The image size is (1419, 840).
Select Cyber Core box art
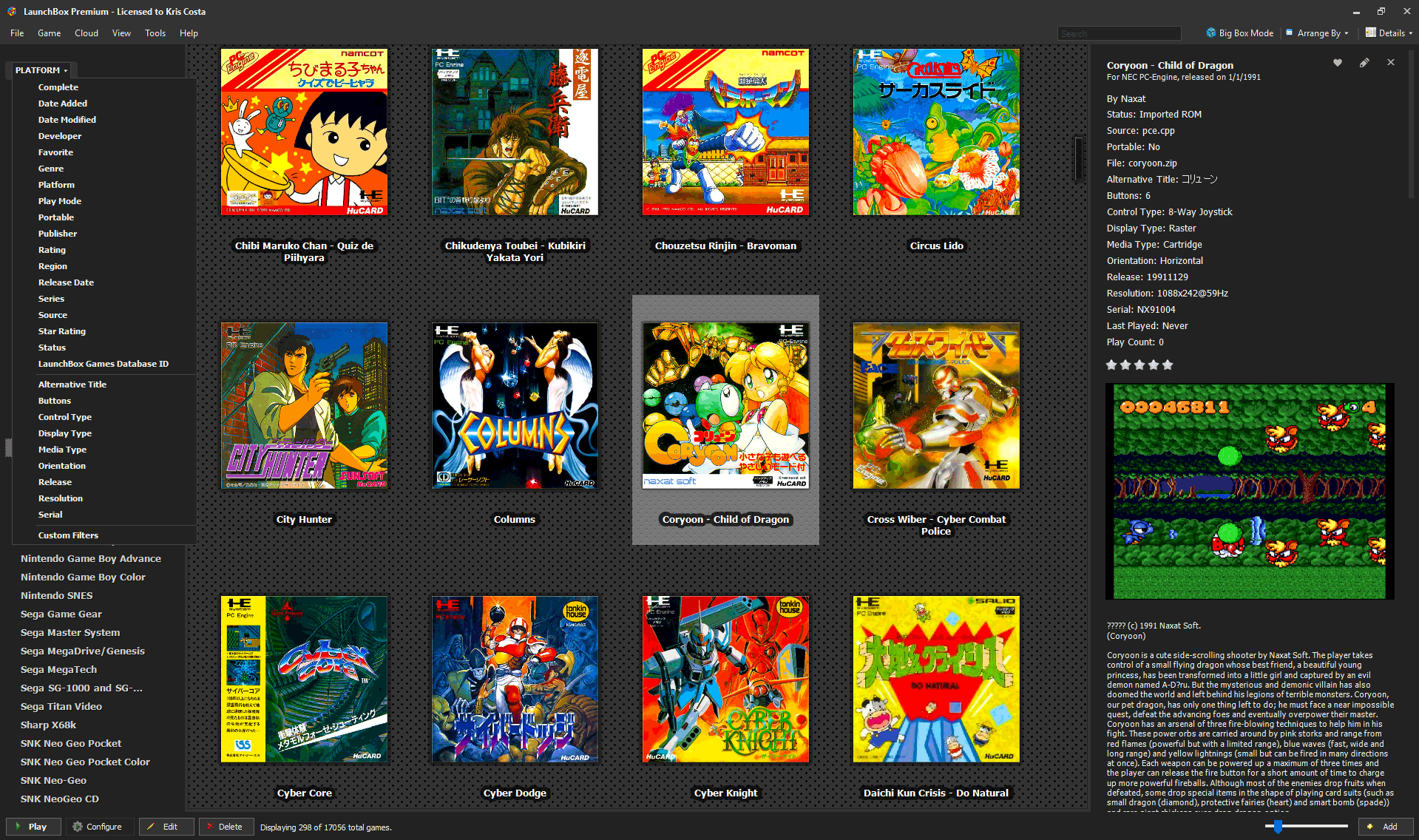click(x=304, y=680)
